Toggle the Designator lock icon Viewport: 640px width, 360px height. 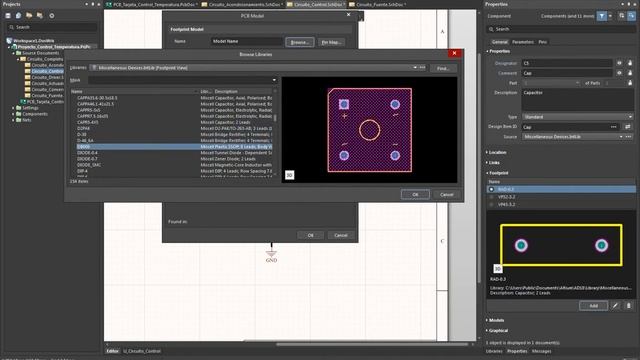tap(630, 63)
